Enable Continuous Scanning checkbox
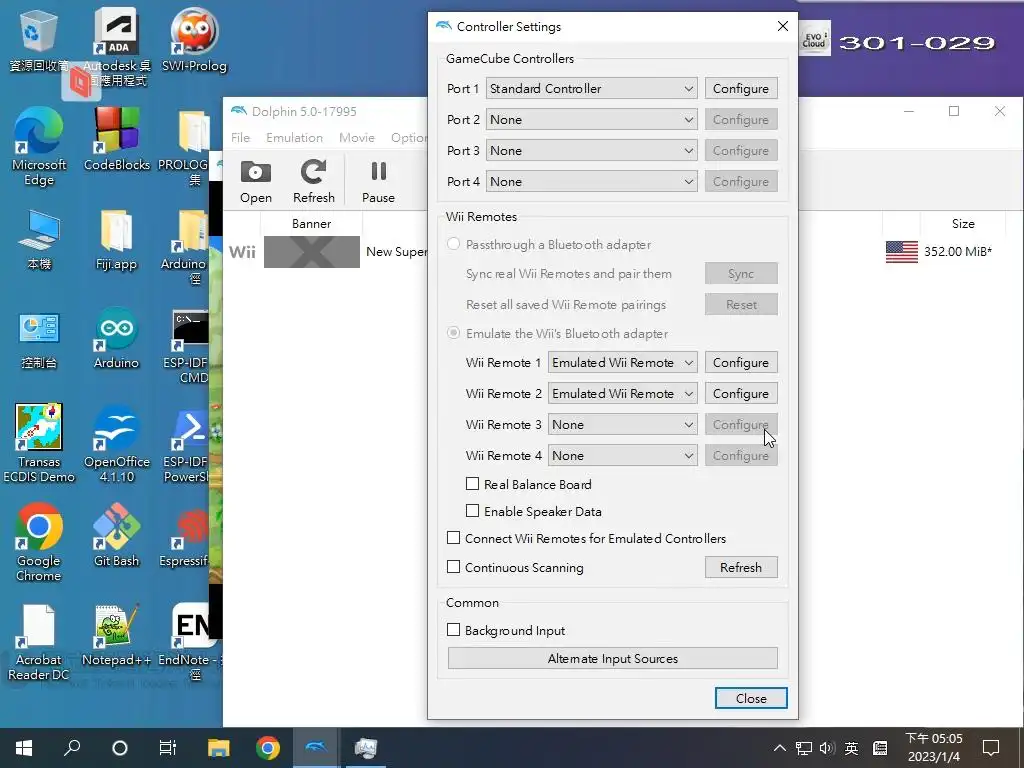The width and height of the screenshot is (1024, 768). point(453,567)
